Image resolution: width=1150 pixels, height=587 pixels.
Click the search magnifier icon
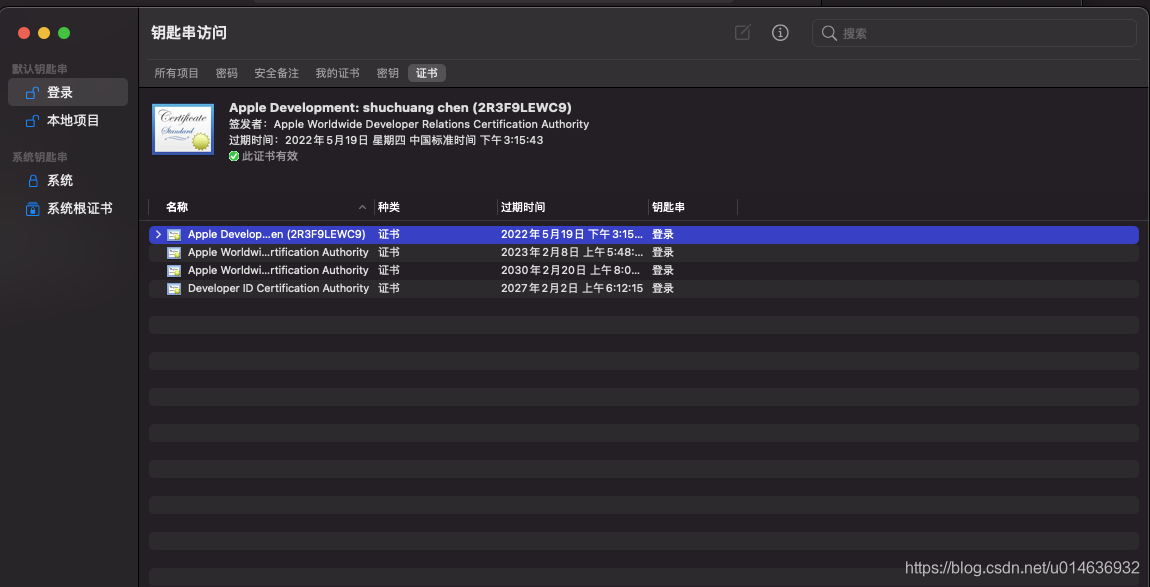tap(829, 33)
